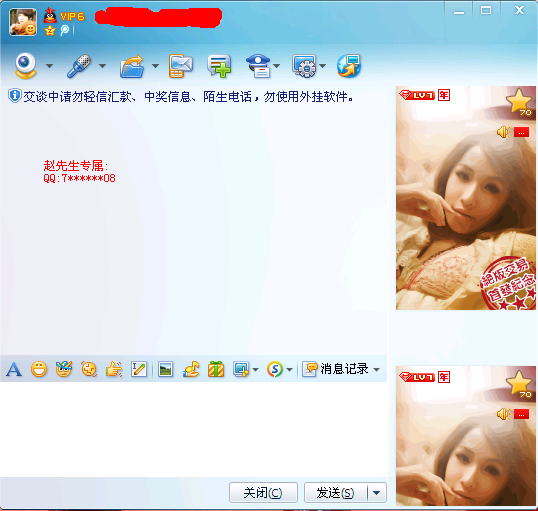538x511 pixels.
Task: Insert a picture with image icon
Action: (x=165, y=369)
